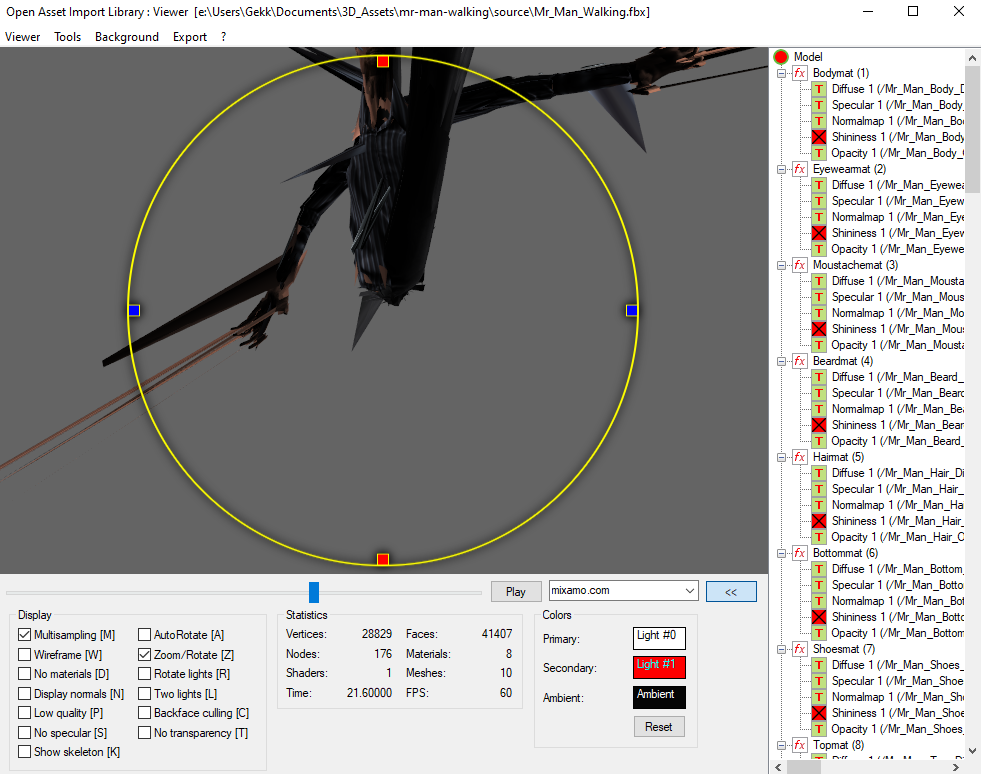Click the Moustachemat Shininess 1 missing texture icon

(819, 329)
